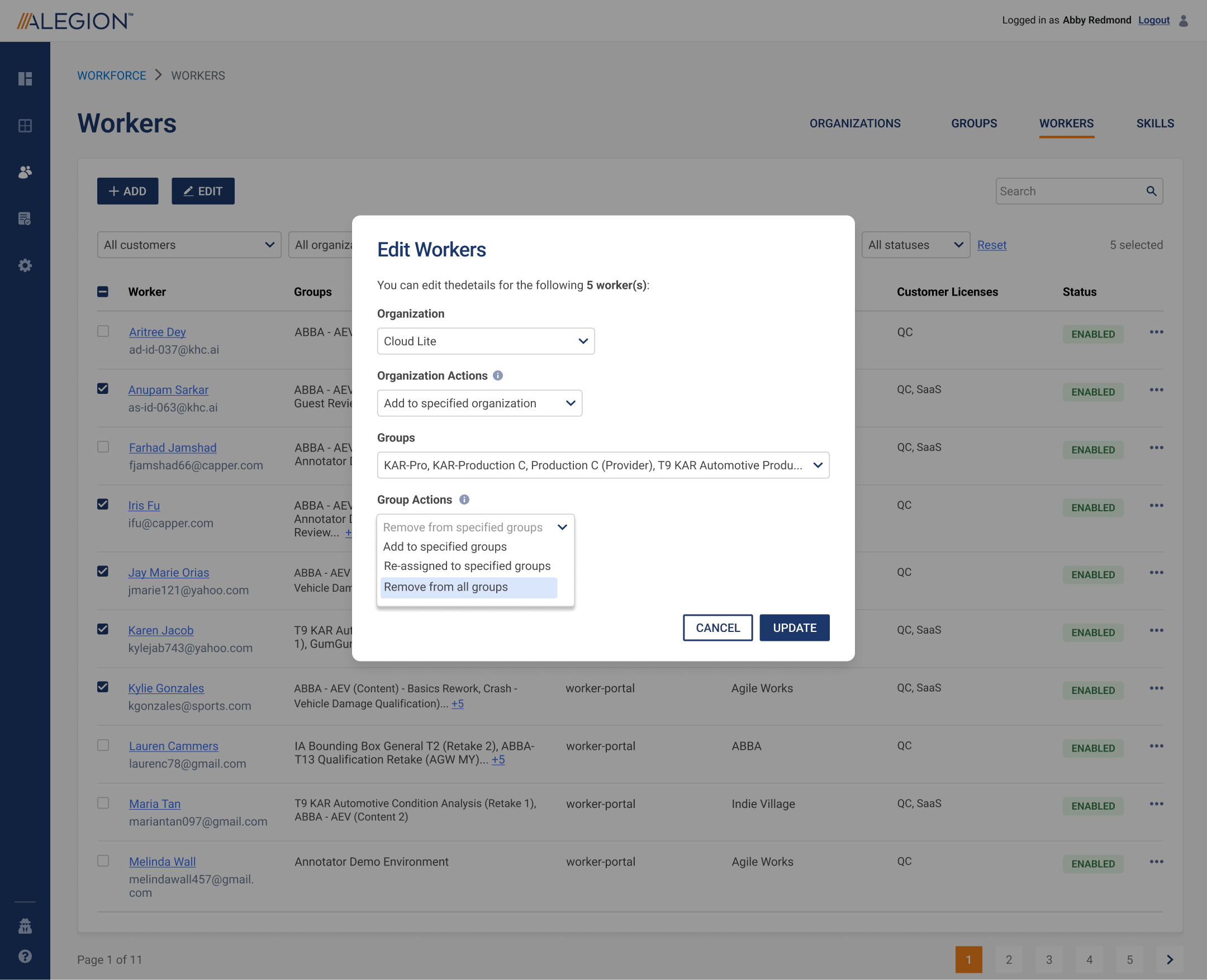The width and height of the screenshot is (1207, 980).
Task: Open row actions menu for Farhad Jamshad
Action: click(x=1156, y=448)
